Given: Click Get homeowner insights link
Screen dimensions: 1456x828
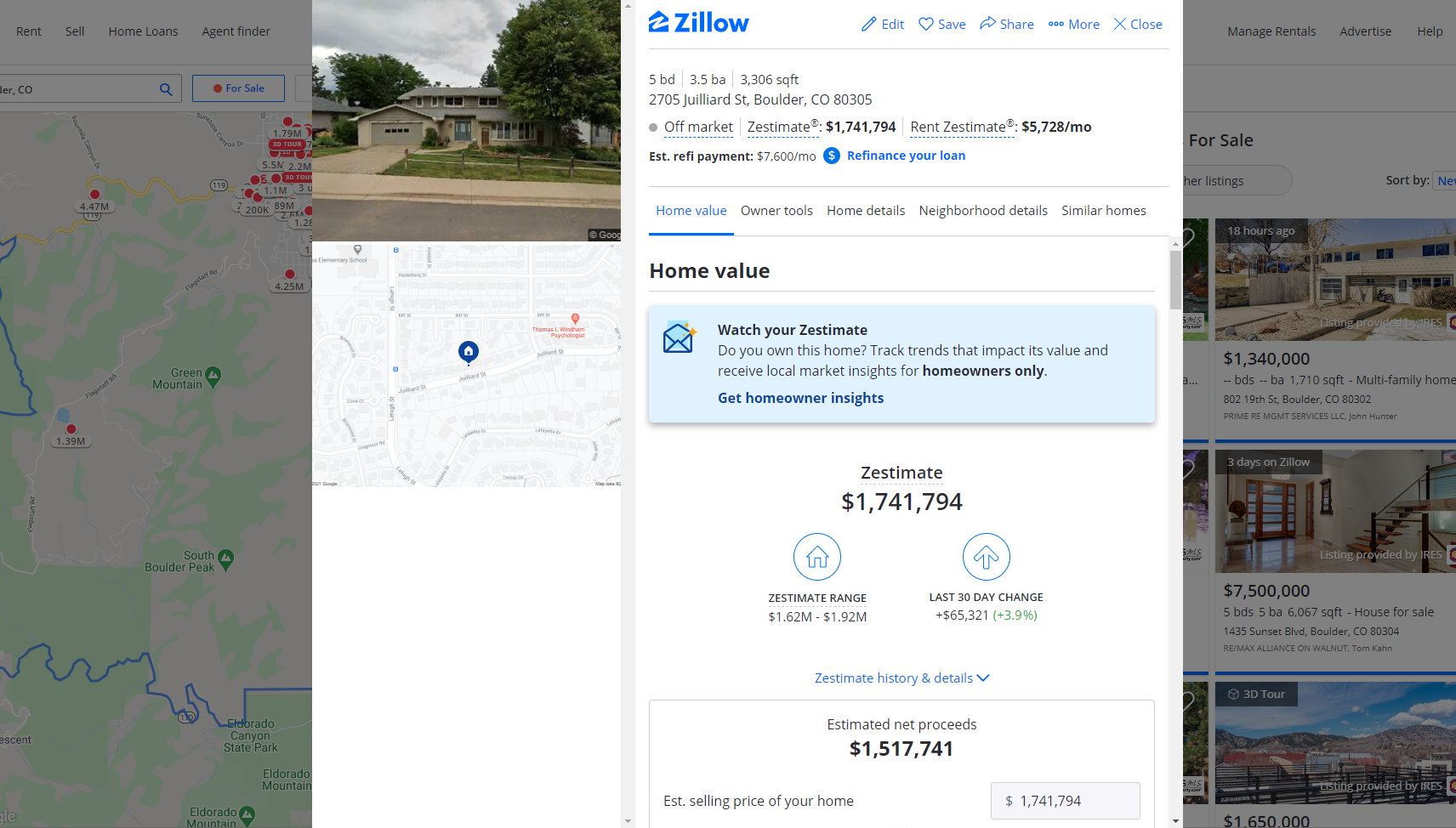Looking at the screenshot, I should 800,398.
